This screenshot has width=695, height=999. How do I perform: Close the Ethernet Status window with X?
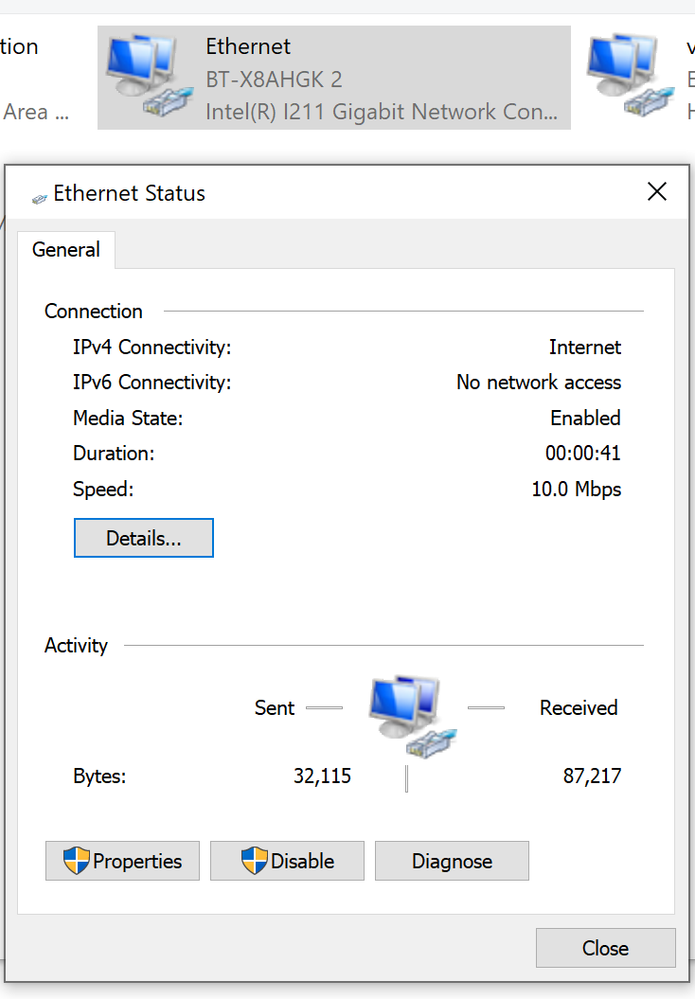[657, 192]
